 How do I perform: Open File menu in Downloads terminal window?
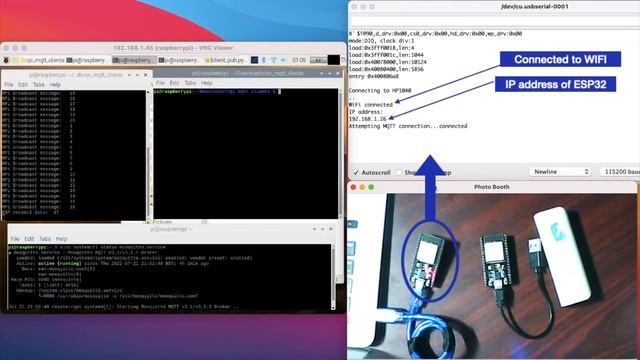point(160,83)
